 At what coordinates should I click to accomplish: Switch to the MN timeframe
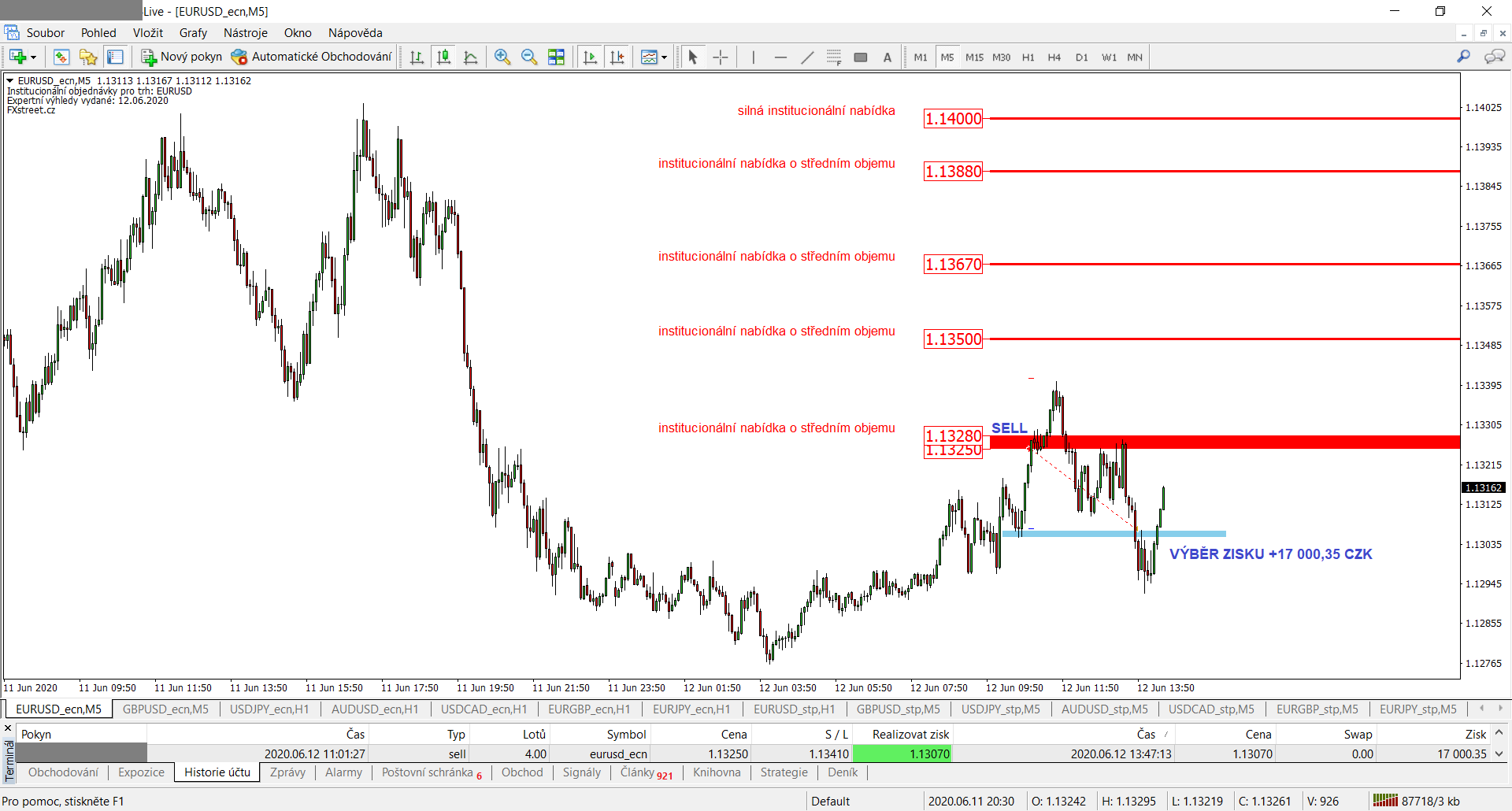click(1135, 57)
